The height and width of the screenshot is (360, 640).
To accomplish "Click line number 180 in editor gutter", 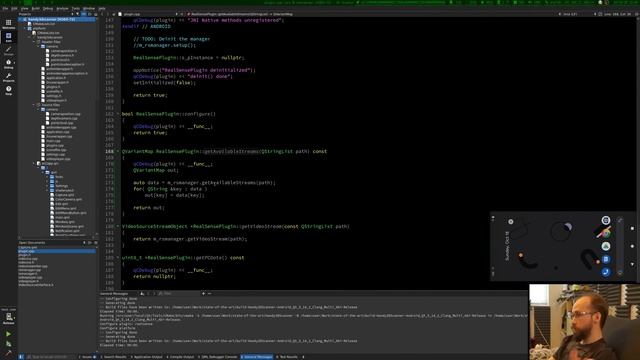I will 109,226.
